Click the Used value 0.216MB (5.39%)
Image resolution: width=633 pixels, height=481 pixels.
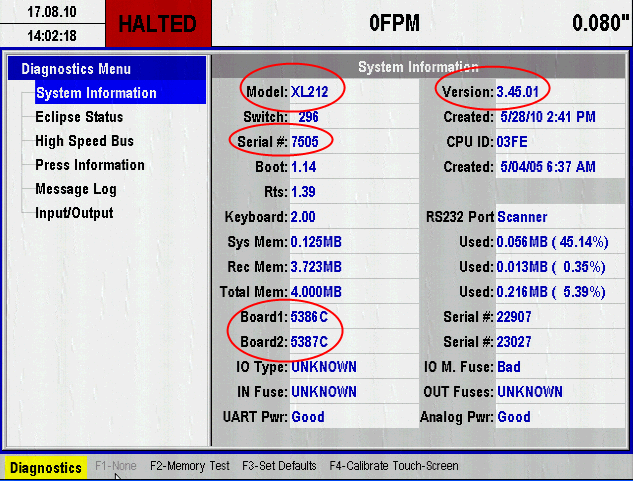[551, 292]
